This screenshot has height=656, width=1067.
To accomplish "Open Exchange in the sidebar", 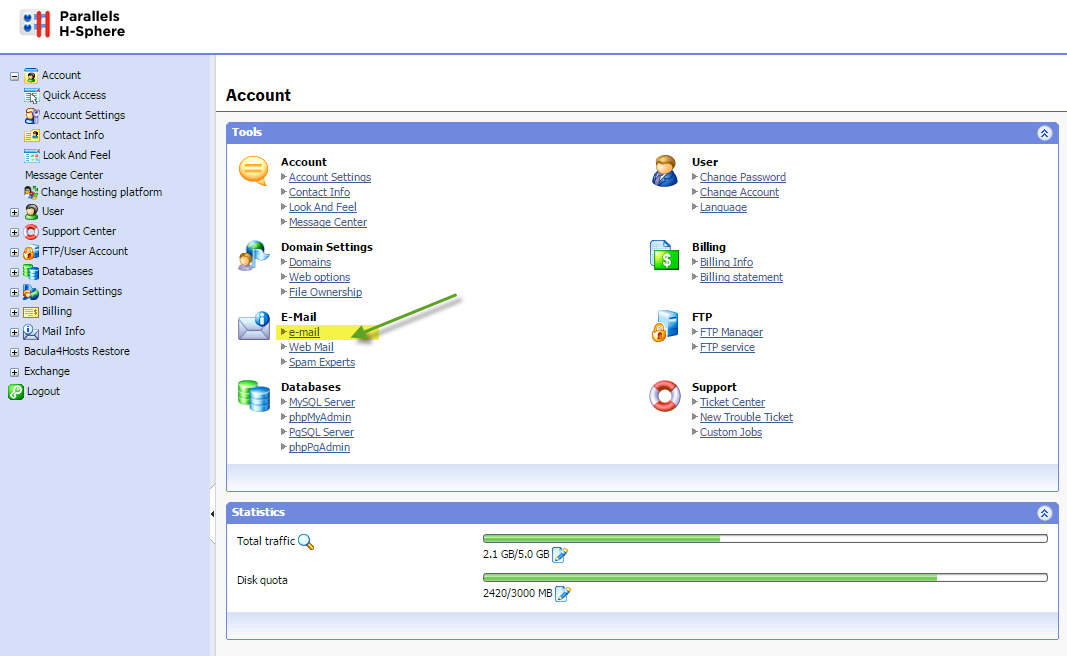I will point(47,372).
